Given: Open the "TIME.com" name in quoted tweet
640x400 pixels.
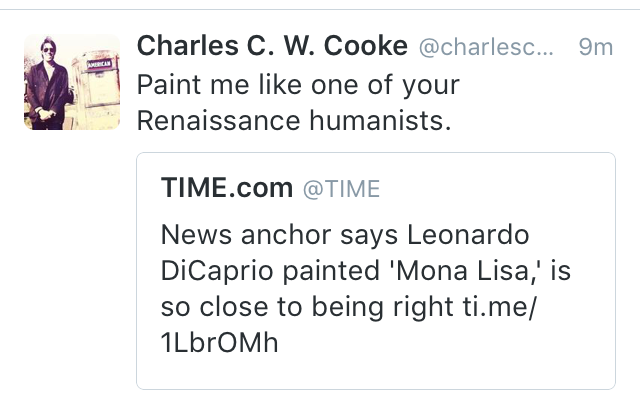Looking at the screenshot, I should point(227,188).
